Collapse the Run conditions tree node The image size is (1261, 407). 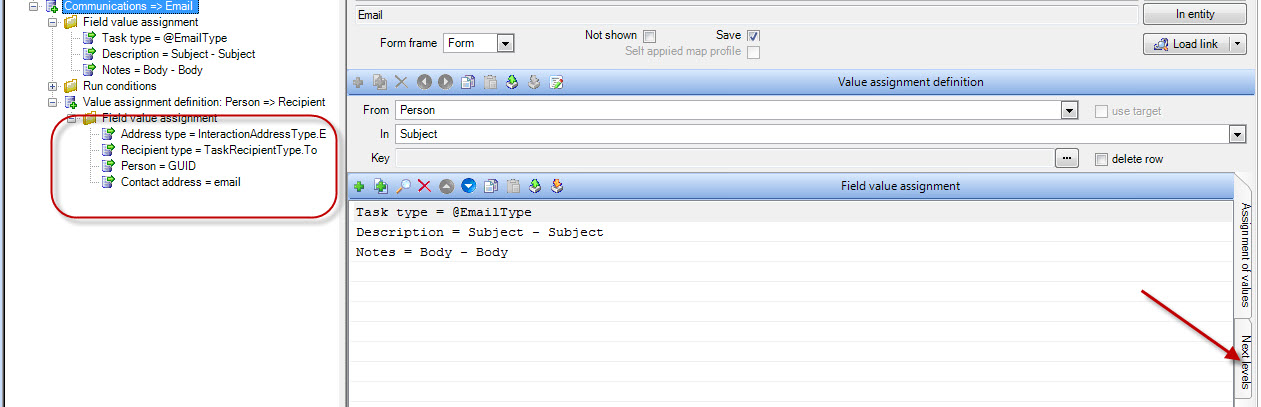coord(54,86)
